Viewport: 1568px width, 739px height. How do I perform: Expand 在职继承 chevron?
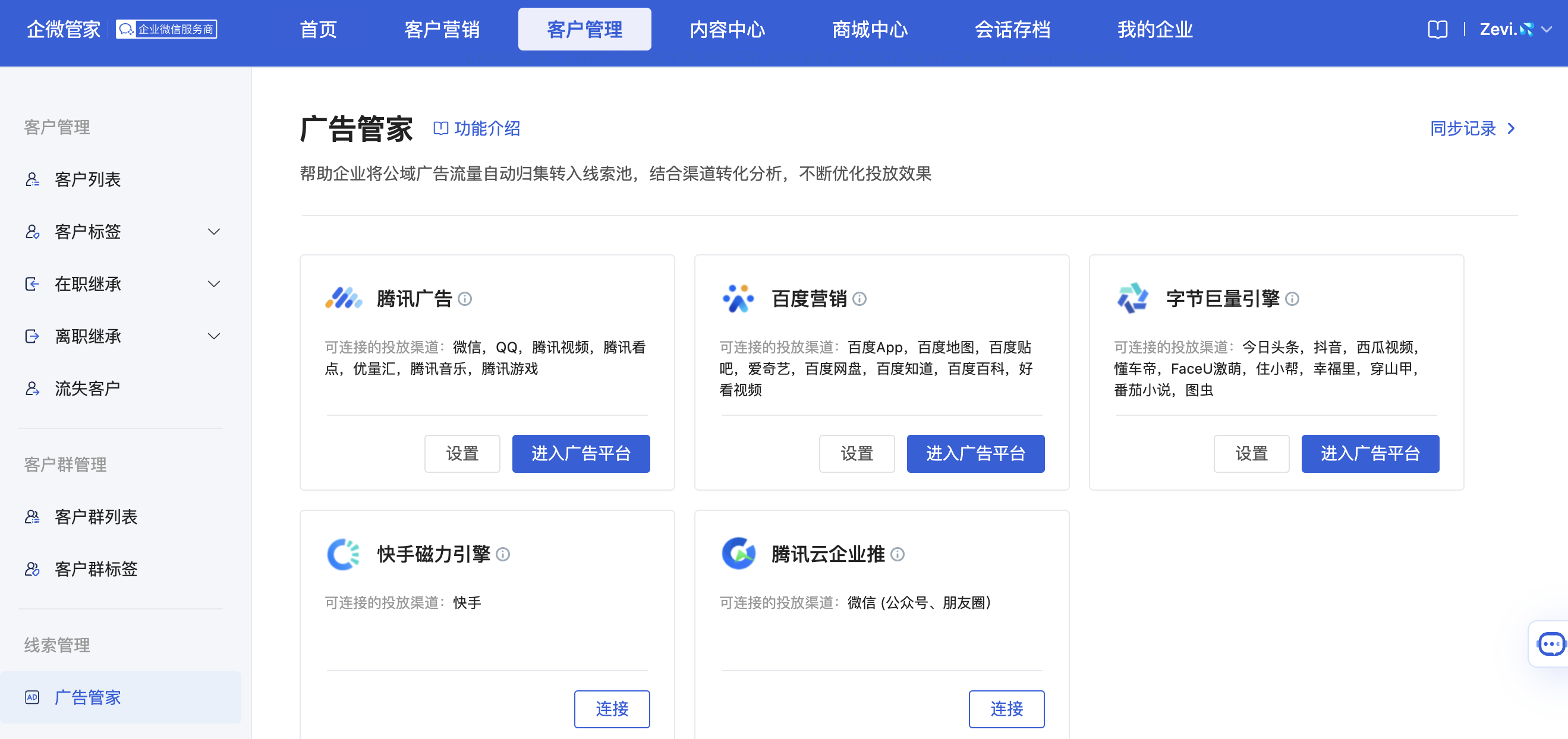tap(213, 284)
